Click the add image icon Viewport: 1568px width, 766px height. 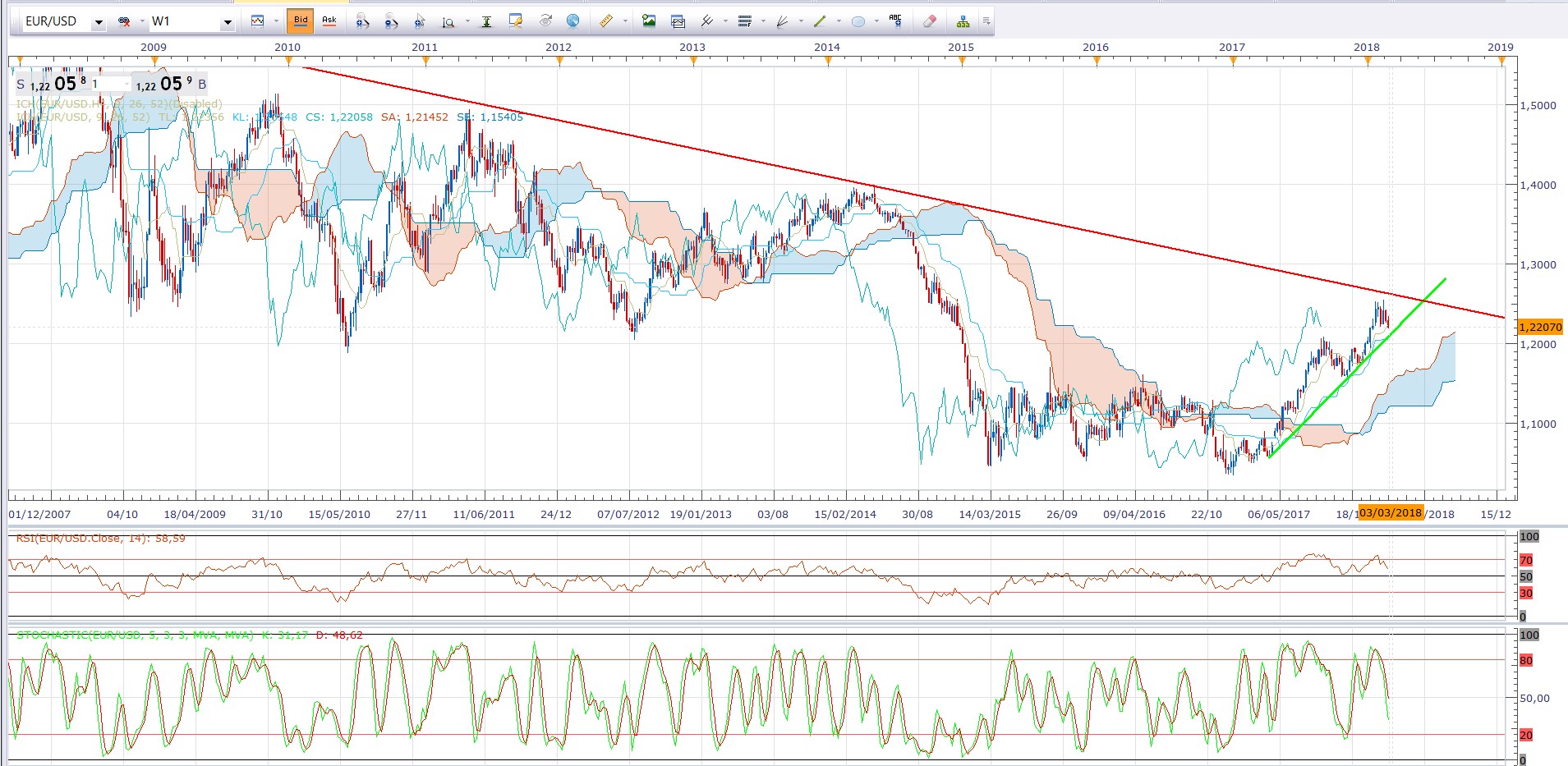tap(649, 21)
